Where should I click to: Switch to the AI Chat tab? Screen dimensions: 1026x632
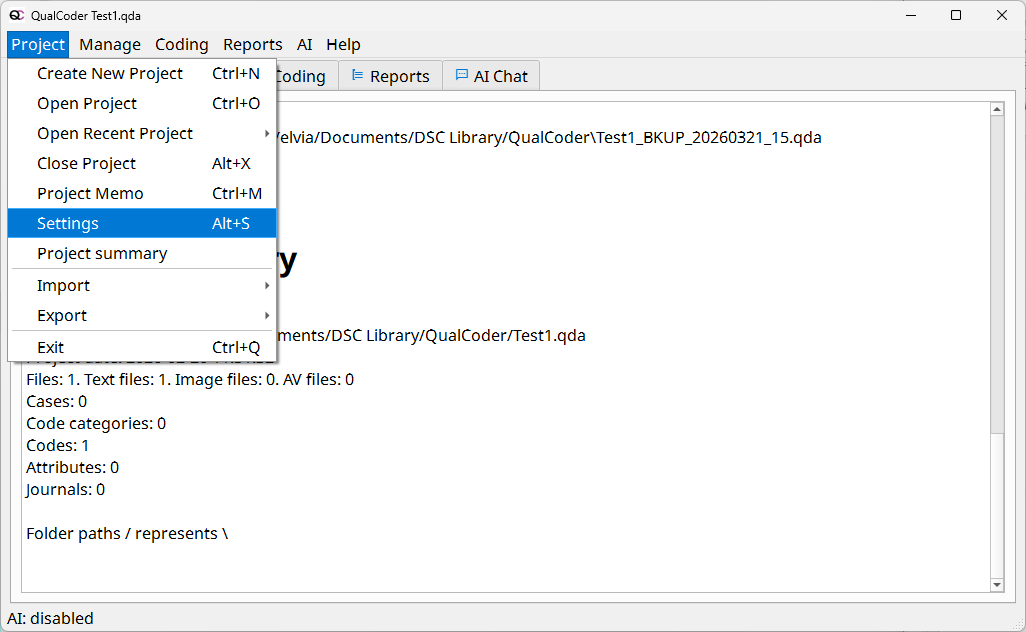tap(491, 76)
